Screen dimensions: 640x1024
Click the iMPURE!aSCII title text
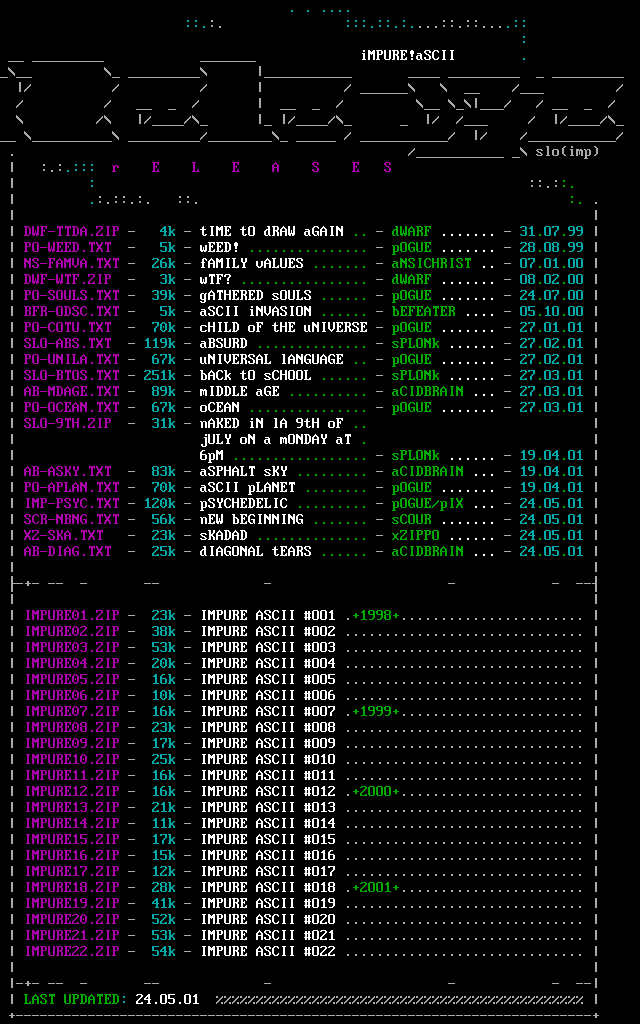[408, 55]
